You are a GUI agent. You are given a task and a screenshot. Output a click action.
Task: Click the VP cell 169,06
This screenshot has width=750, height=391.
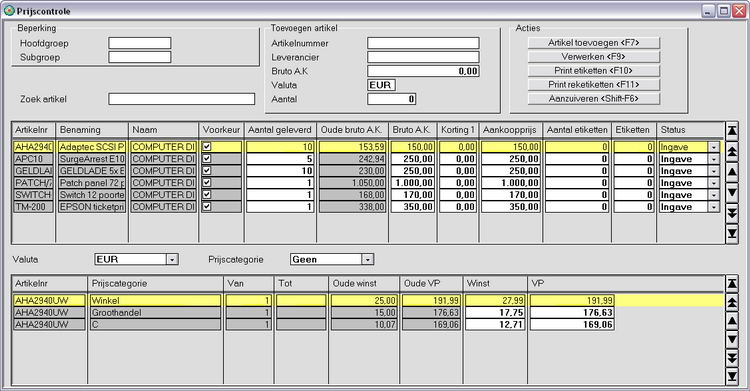click(x=572, y=324)
